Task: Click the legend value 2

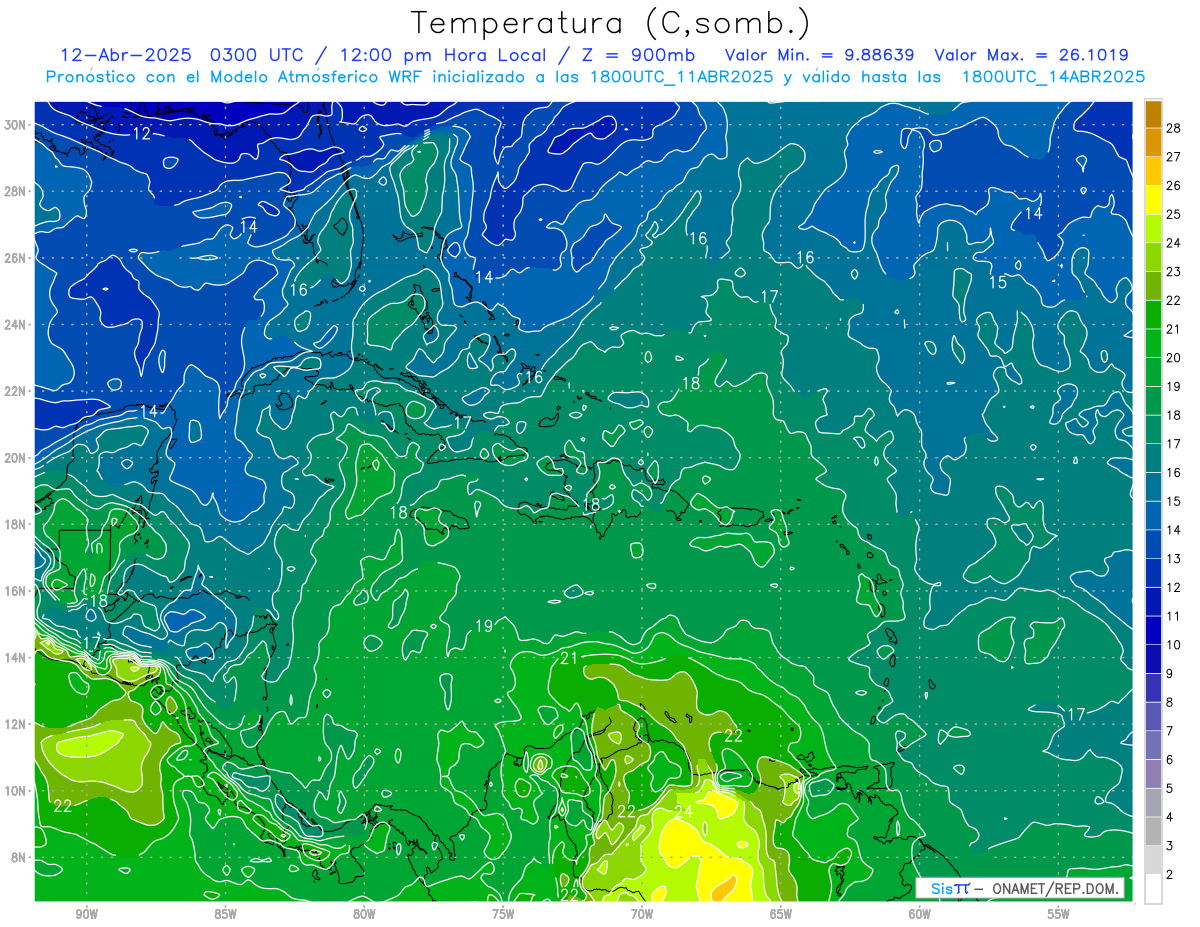Action: (x=1170, y=874)
